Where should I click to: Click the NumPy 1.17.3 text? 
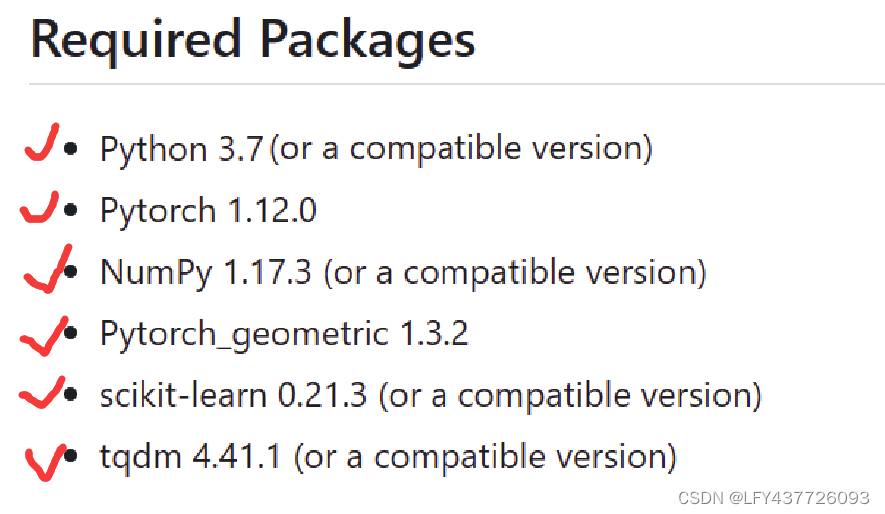point(205,272)
